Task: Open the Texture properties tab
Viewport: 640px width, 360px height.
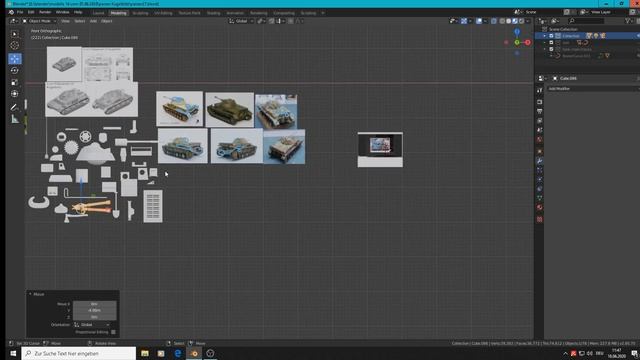Action: pos(540,219)
